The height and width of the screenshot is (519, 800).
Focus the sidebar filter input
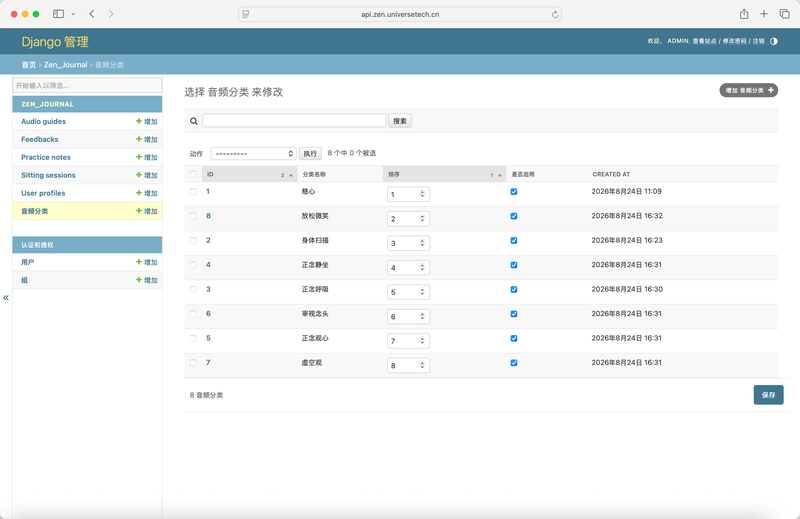87,85
